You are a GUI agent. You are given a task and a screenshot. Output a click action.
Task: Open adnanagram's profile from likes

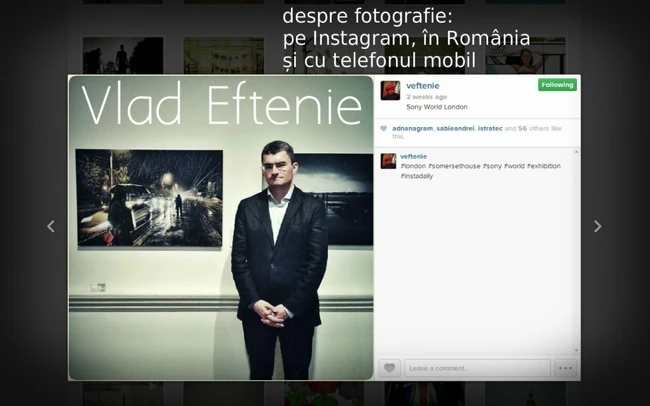[x=412, y=128]
